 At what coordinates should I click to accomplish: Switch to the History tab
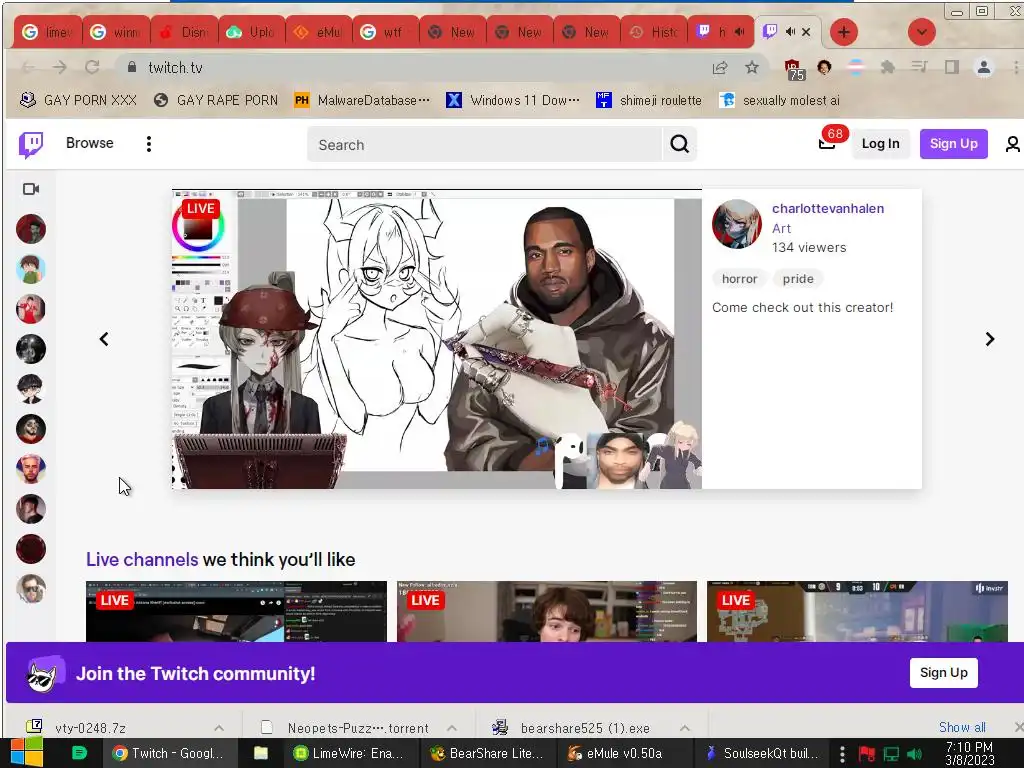654,32
